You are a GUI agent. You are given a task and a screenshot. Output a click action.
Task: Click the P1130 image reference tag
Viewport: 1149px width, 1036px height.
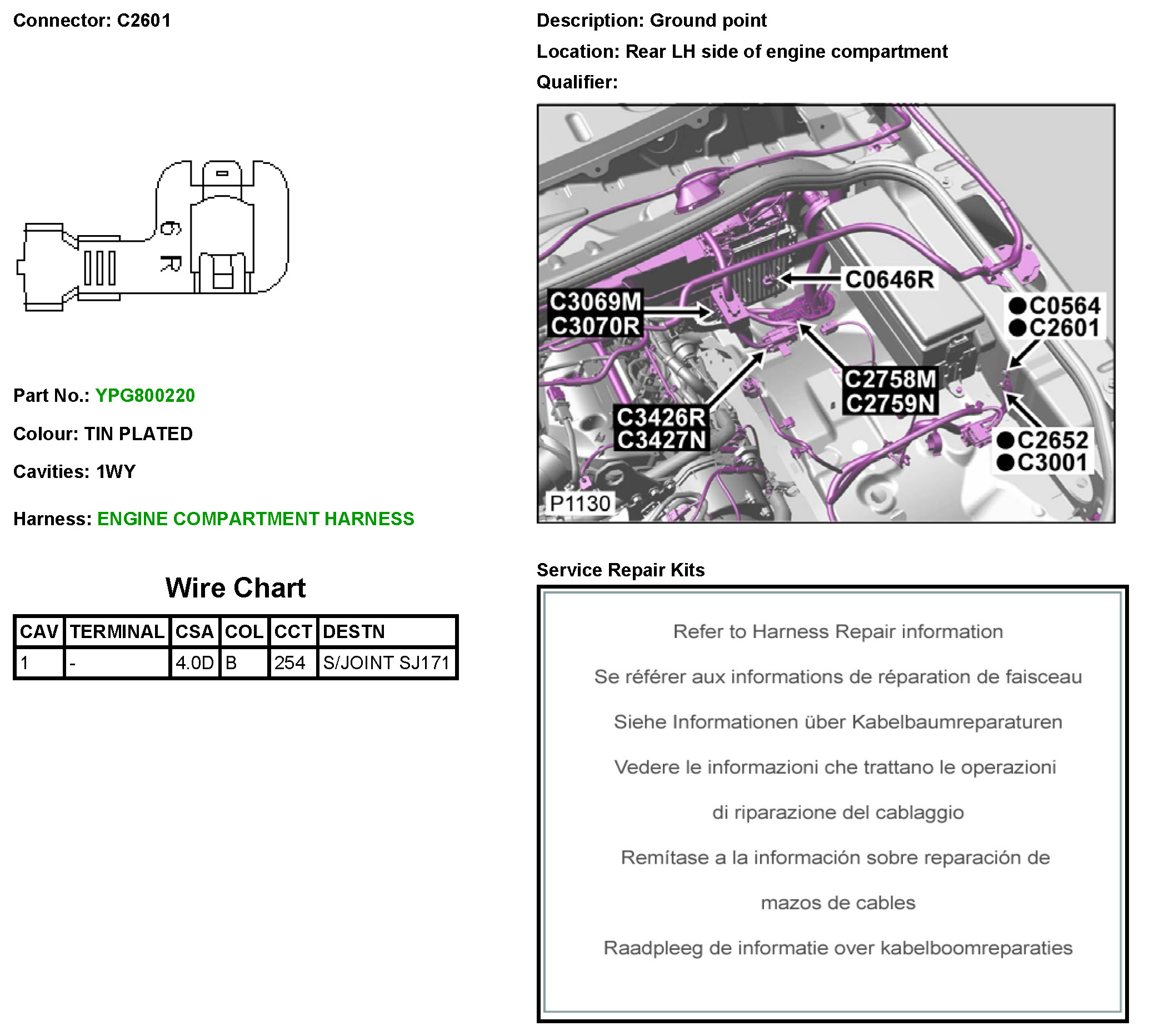point(580,504)
